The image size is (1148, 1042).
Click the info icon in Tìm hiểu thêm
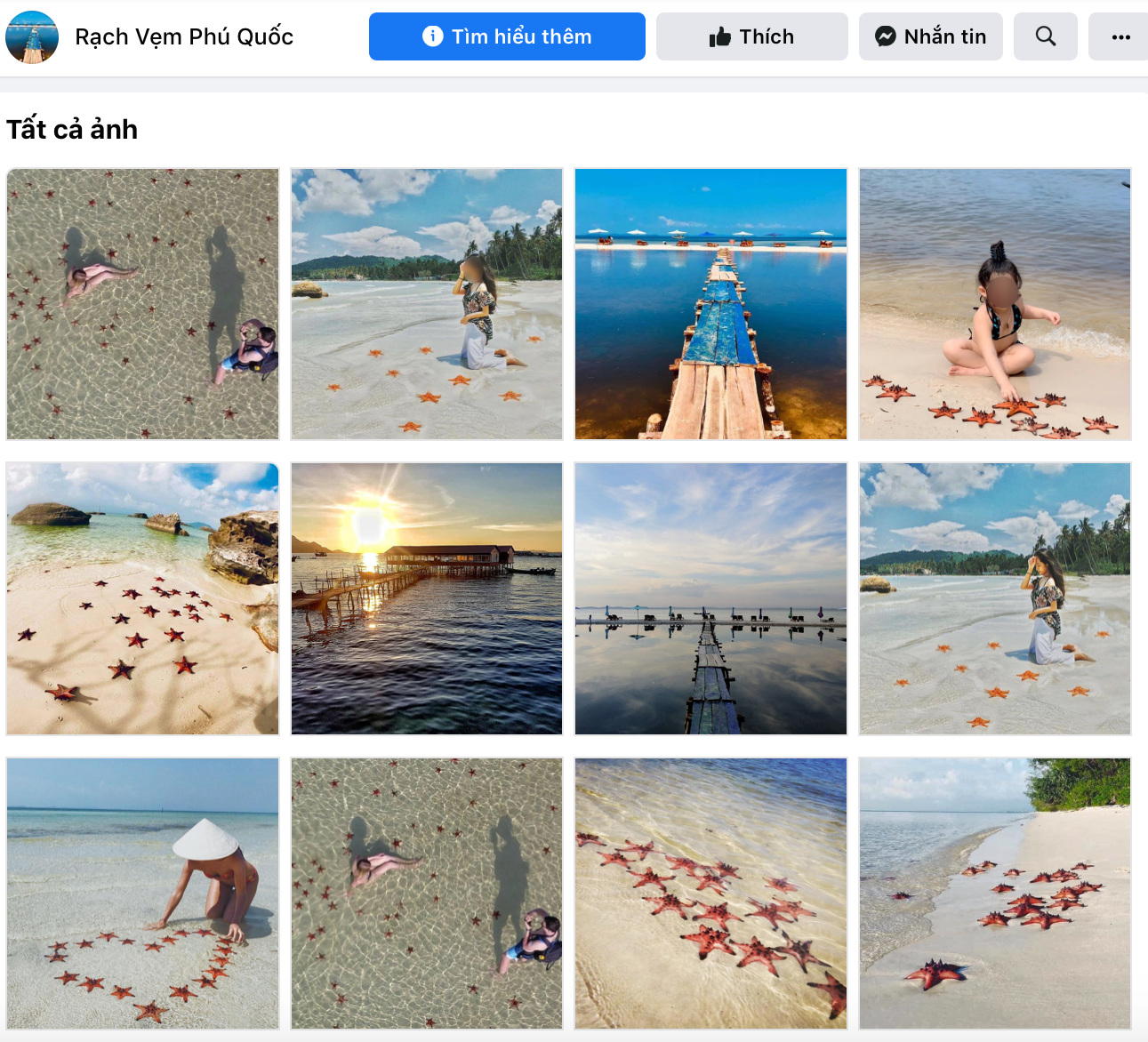tap(433, 36)
